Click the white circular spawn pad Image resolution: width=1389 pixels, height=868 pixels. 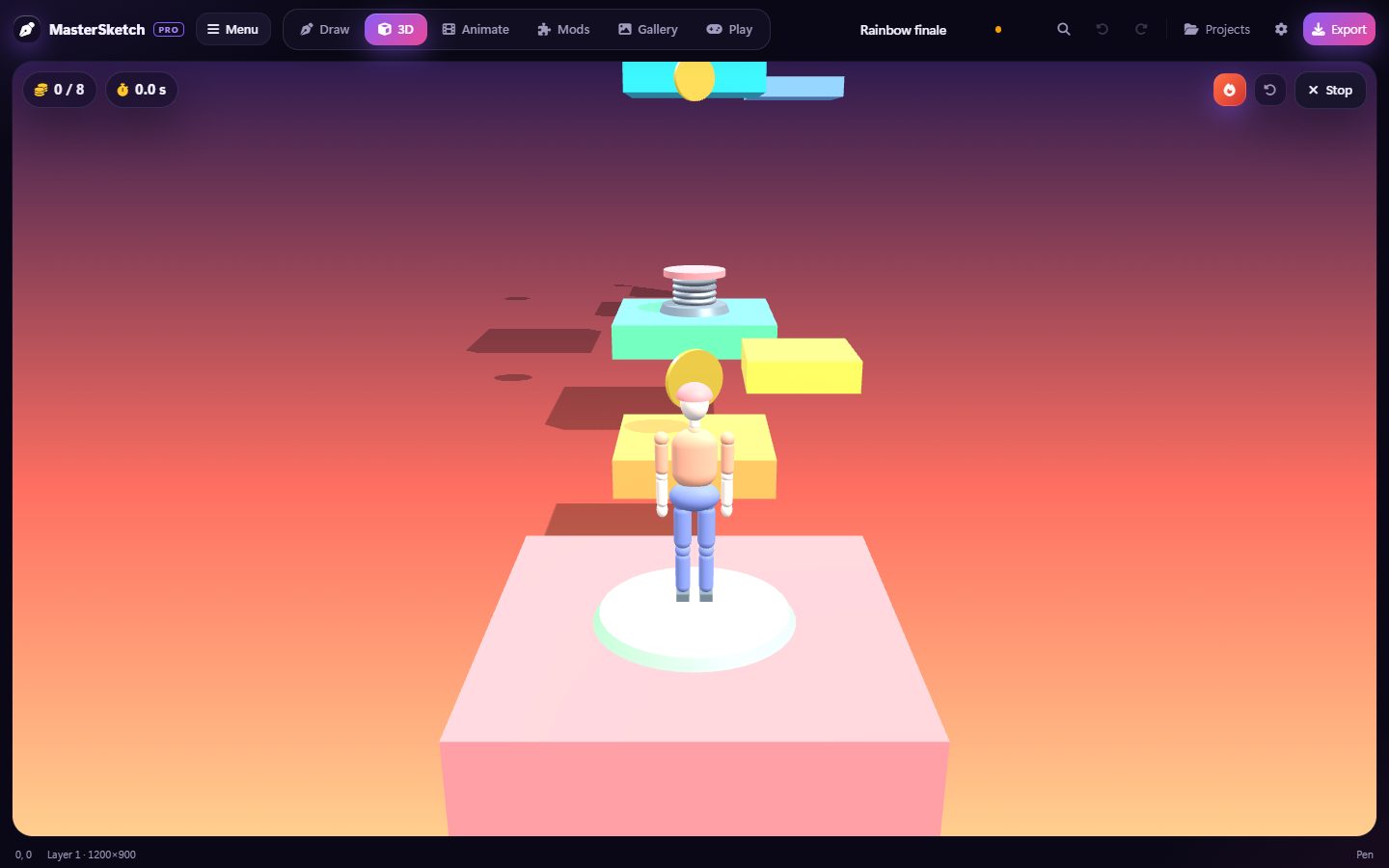tap(694, 619)
